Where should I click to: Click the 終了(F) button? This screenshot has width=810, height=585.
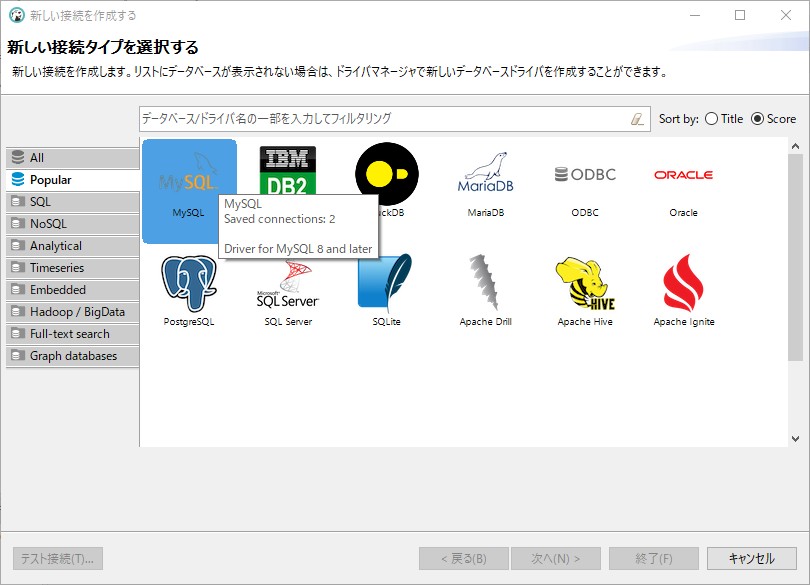point(653,559)
